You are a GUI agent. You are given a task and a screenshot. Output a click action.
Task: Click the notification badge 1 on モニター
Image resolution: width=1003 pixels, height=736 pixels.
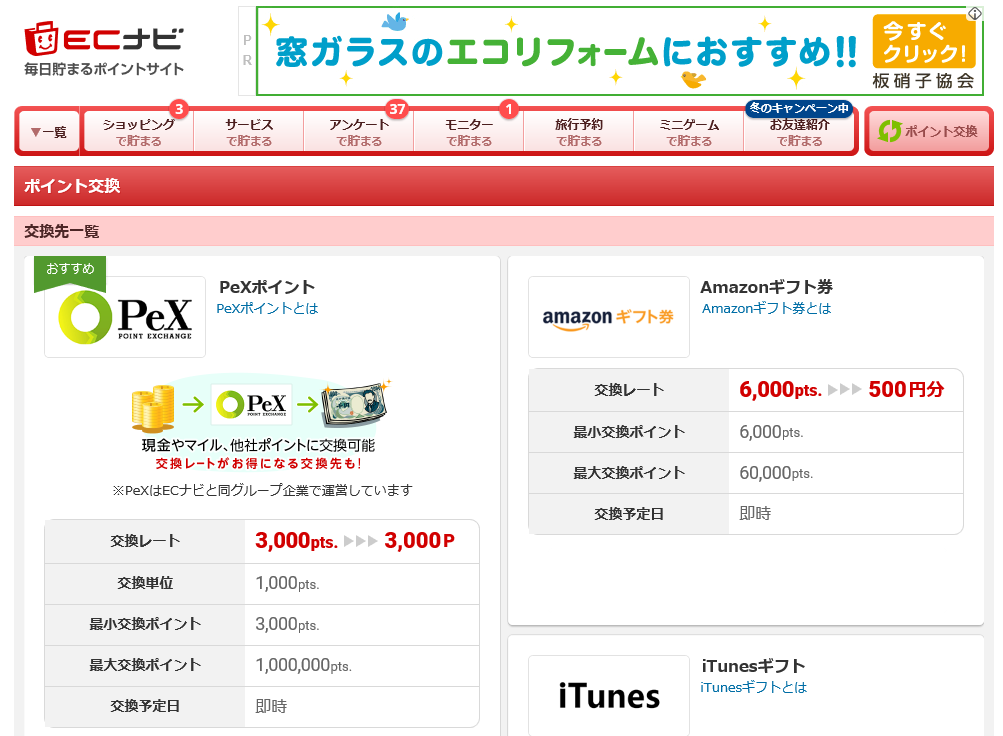tap(509, 109)
